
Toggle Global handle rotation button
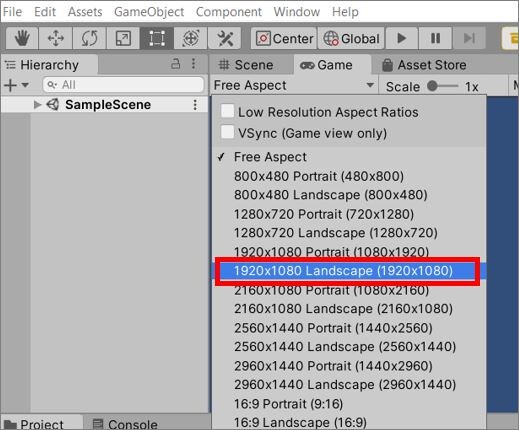(351, 38)
